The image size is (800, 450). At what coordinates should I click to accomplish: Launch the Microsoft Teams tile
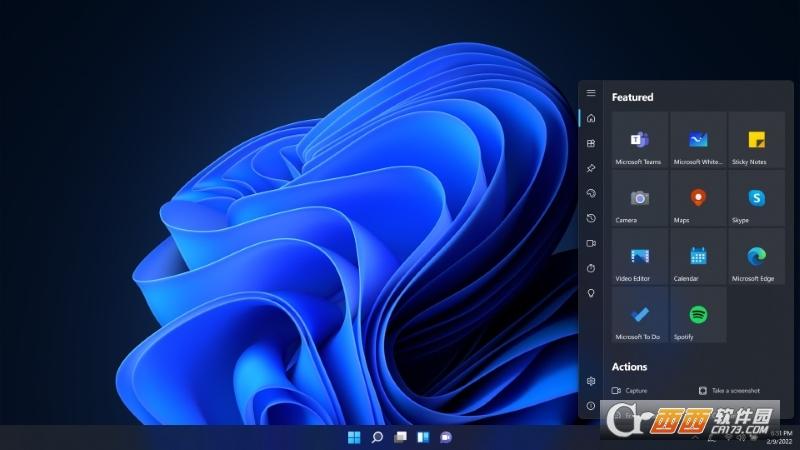tap(640, 140)
